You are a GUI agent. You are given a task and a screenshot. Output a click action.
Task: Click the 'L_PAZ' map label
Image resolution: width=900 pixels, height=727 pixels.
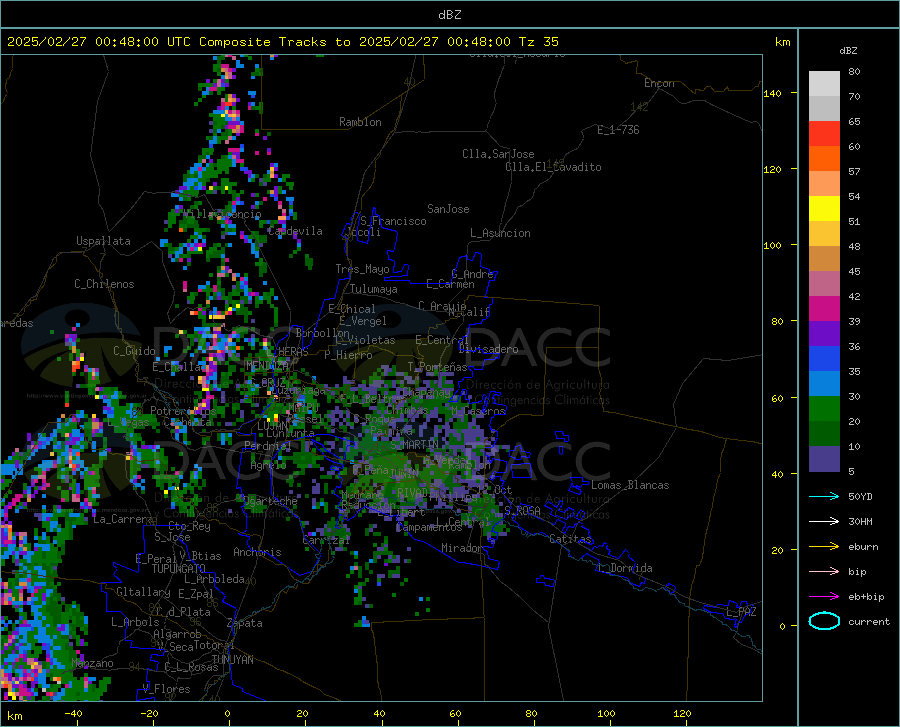pyautogui.click(x=741, y=612)
